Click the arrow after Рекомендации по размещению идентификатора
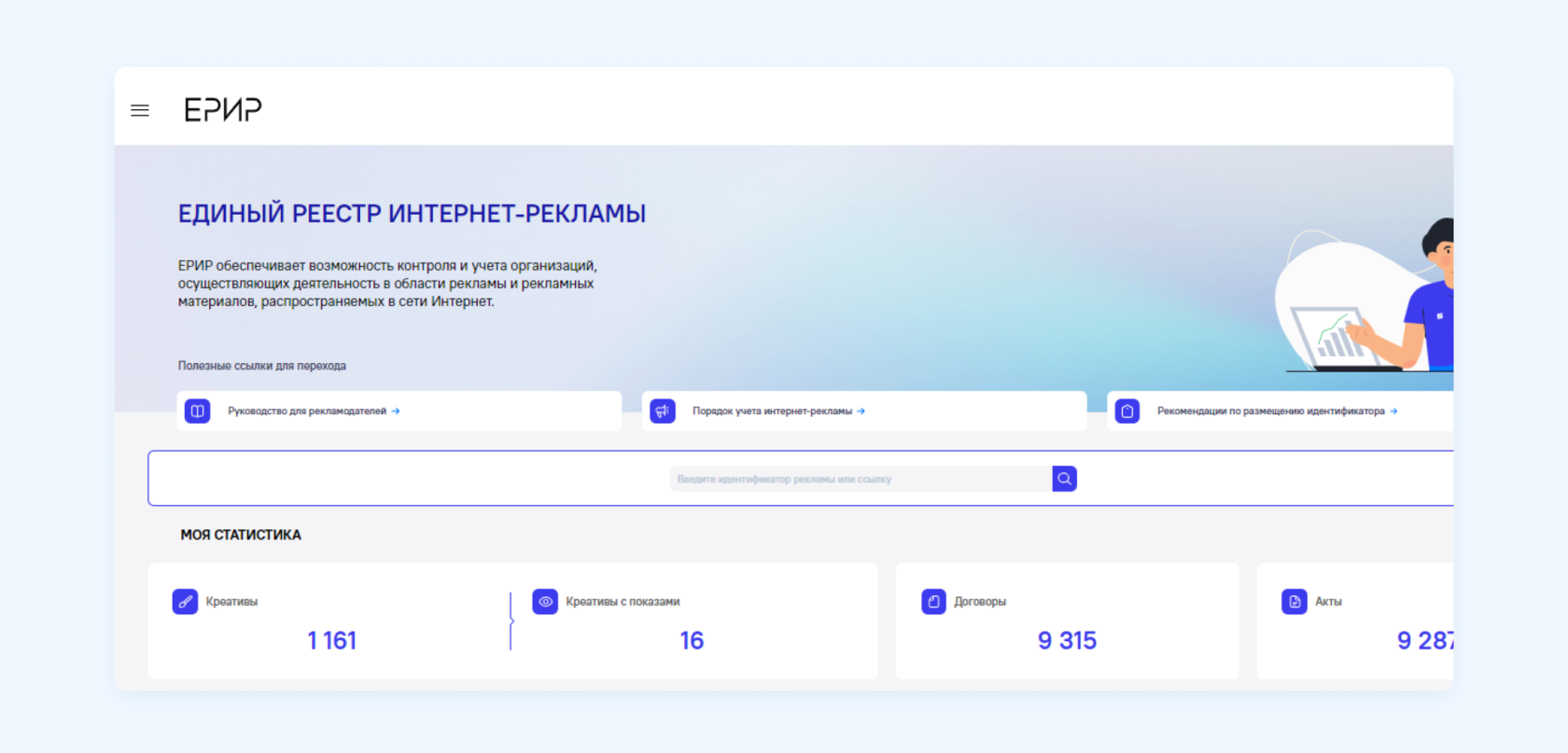The height and width of the screenshot is (753, 1568). point(1393,411)
